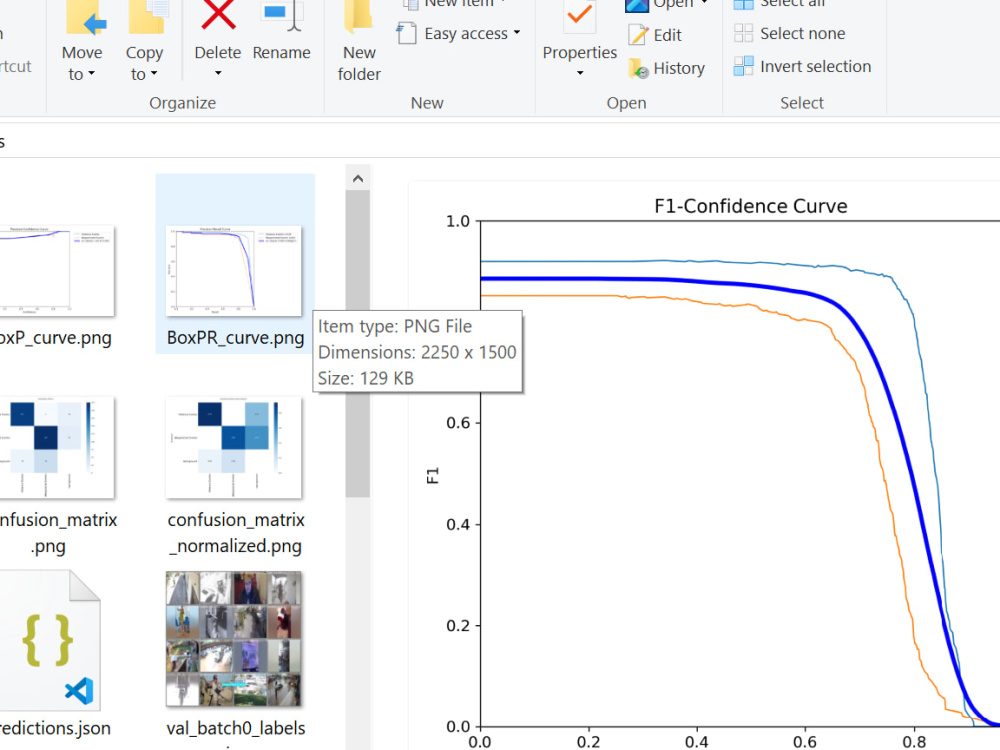Image resolution: width=1000 pixels, height=750 pixels.
Task: Select the confusion_matrix.png thumbnail
Action: 56,447
